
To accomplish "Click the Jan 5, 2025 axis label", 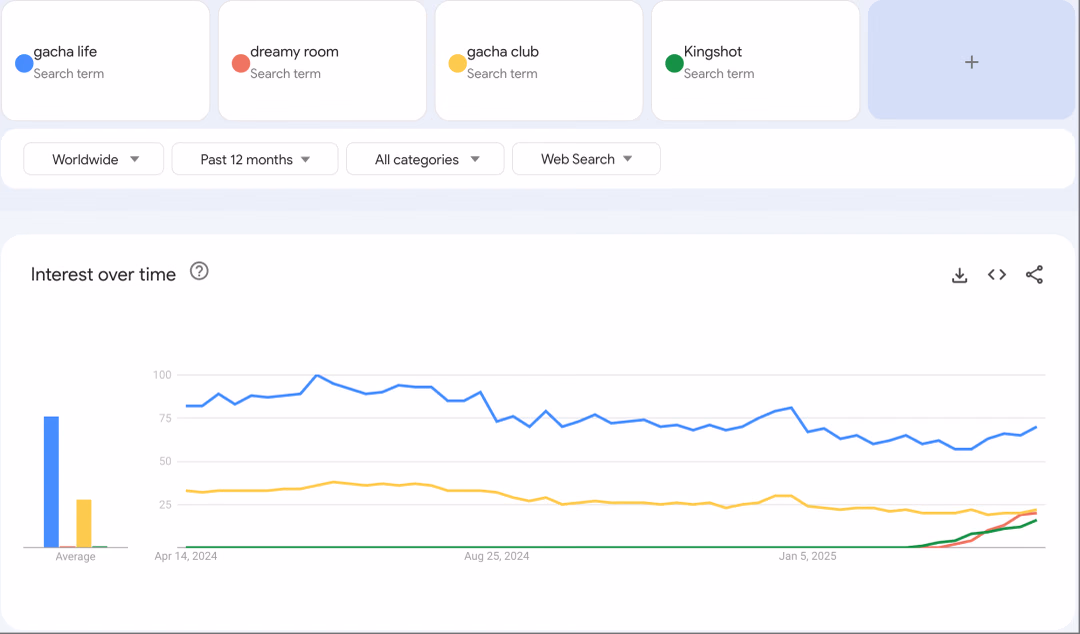I will point(807,556).
